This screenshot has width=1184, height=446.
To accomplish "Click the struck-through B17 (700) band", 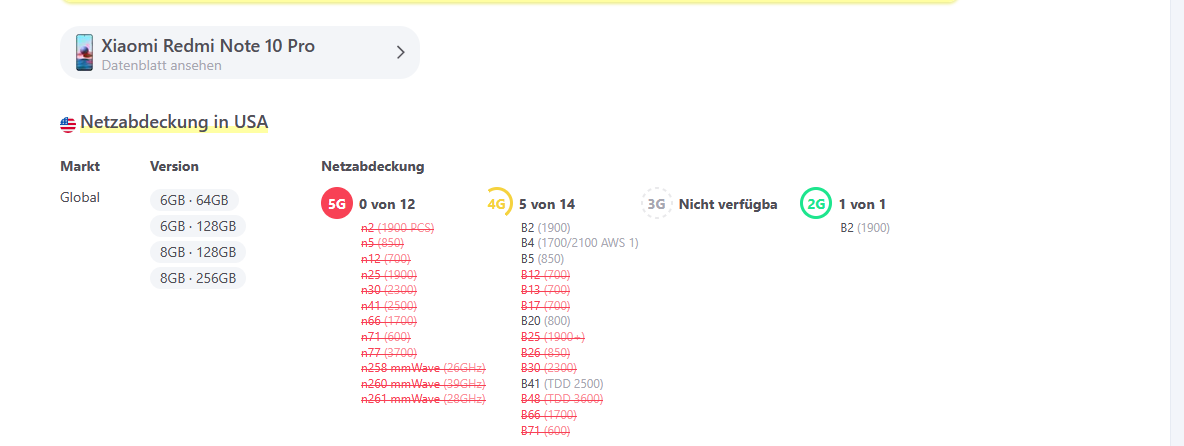I will click(x=545, y=306).
